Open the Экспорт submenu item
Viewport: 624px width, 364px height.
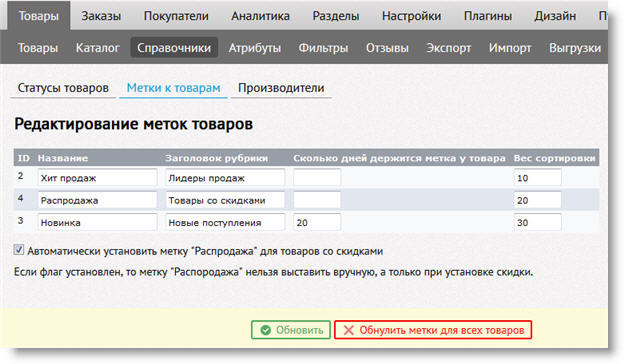click(x=448, y=48)
